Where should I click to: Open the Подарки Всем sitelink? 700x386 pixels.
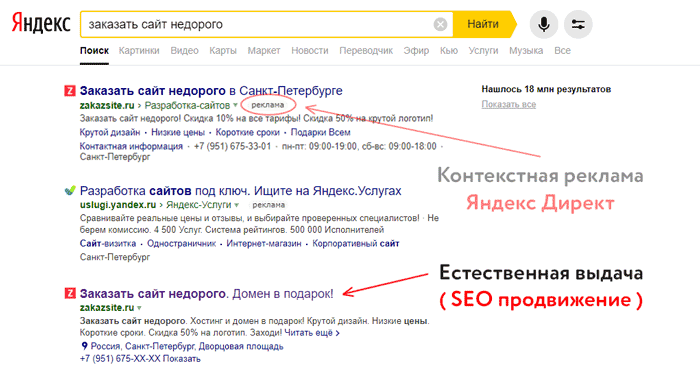pos(321,133)
